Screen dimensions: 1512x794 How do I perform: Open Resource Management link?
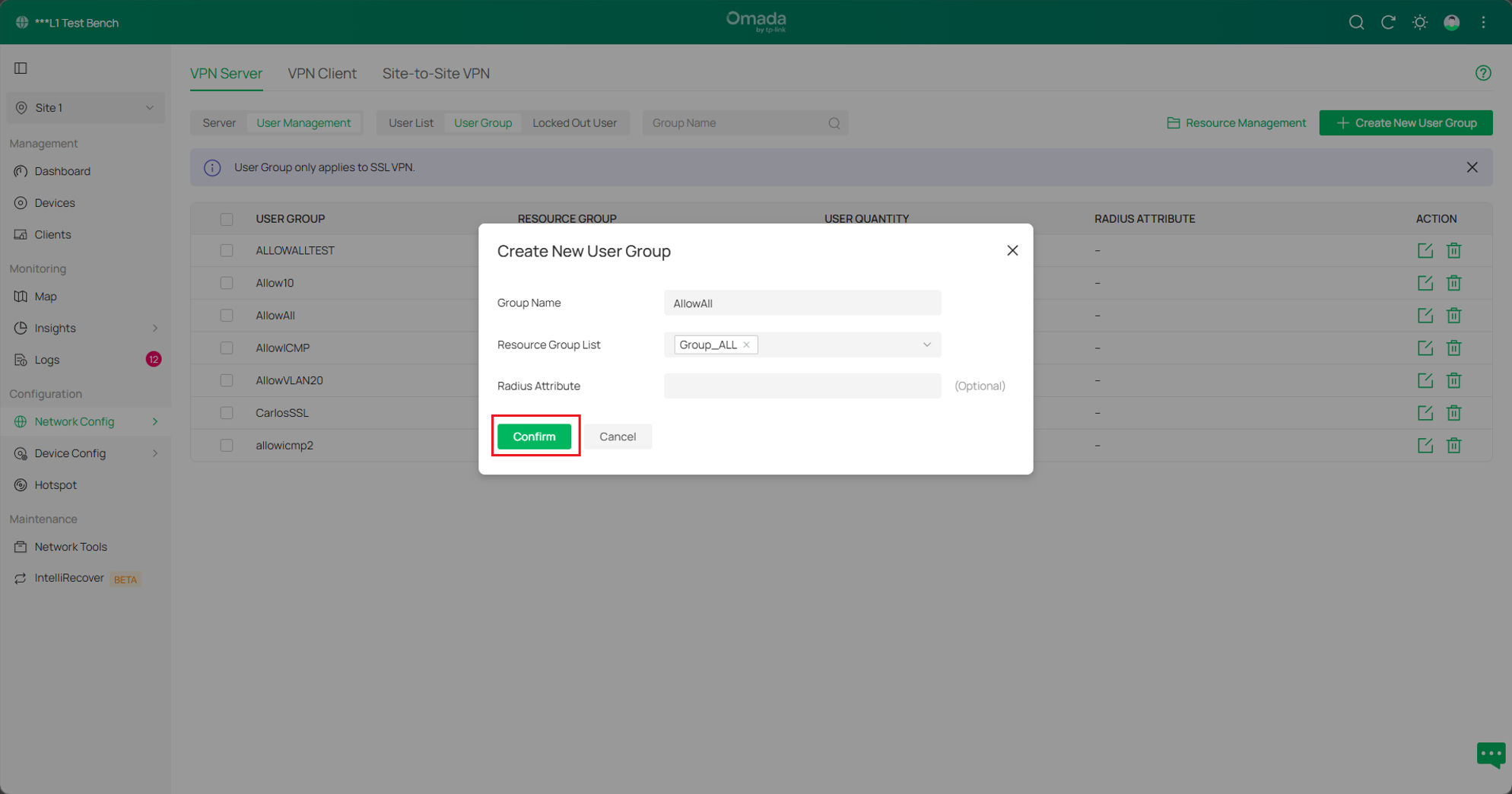[x=1236, y=123]
